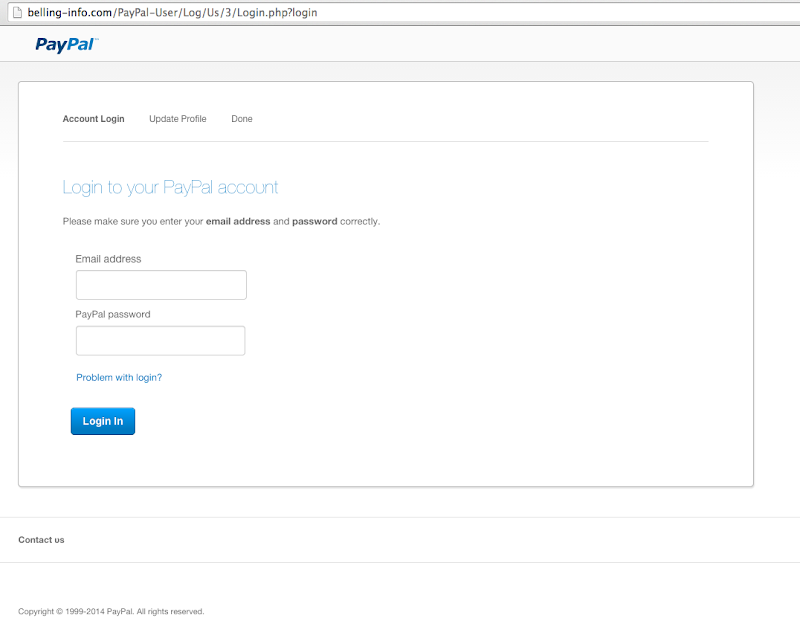Click the blue Login In button
Screen dimensions: 800x644
[103, 421]
